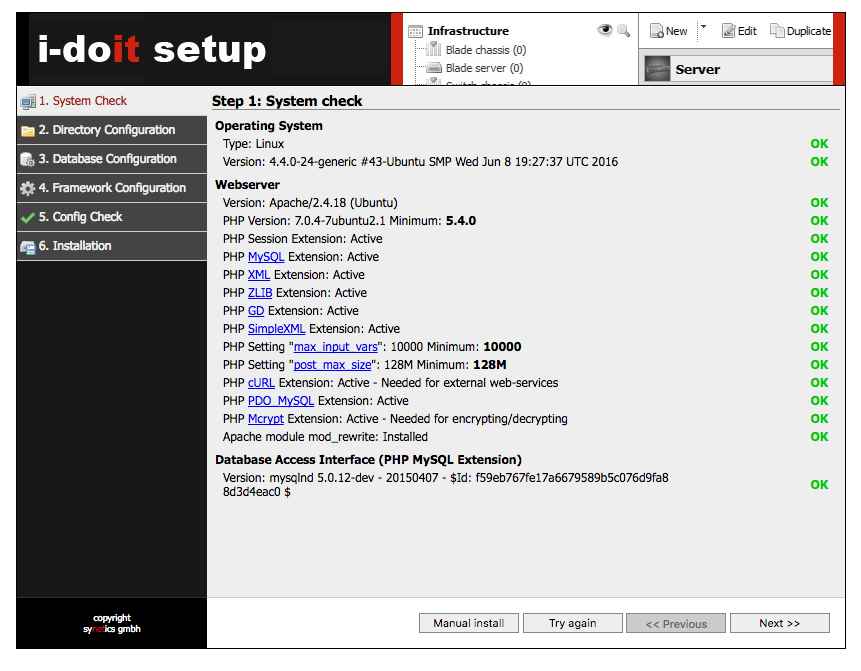The width and height of the screenshot is (861, 671).
Task: Click the << Previous button
Action: click(x=676, y=623)
